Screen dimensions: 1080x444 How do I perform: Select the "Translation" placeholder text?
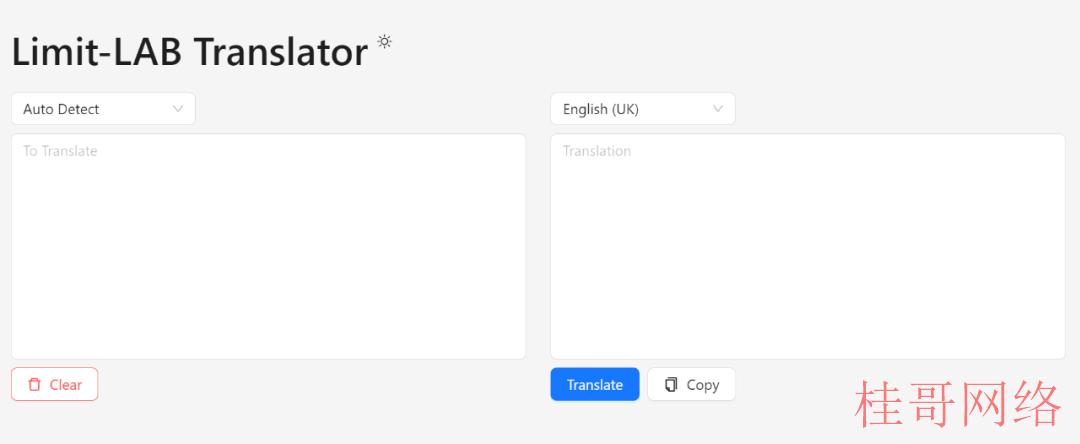pyautogui.click(x=596, y=151)
